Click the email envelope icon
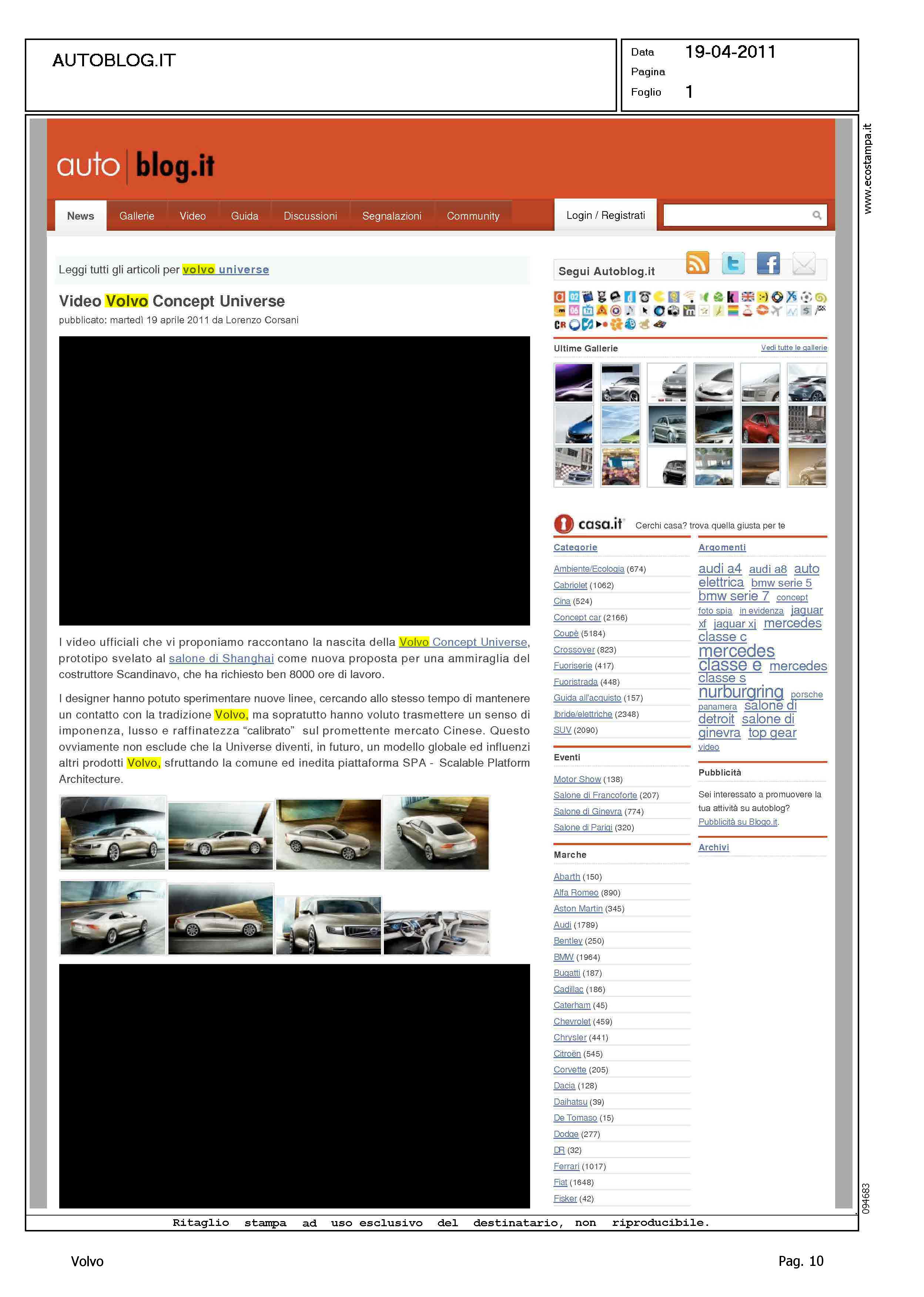The width and height of the screenshot is (924, 1297). 804,263
